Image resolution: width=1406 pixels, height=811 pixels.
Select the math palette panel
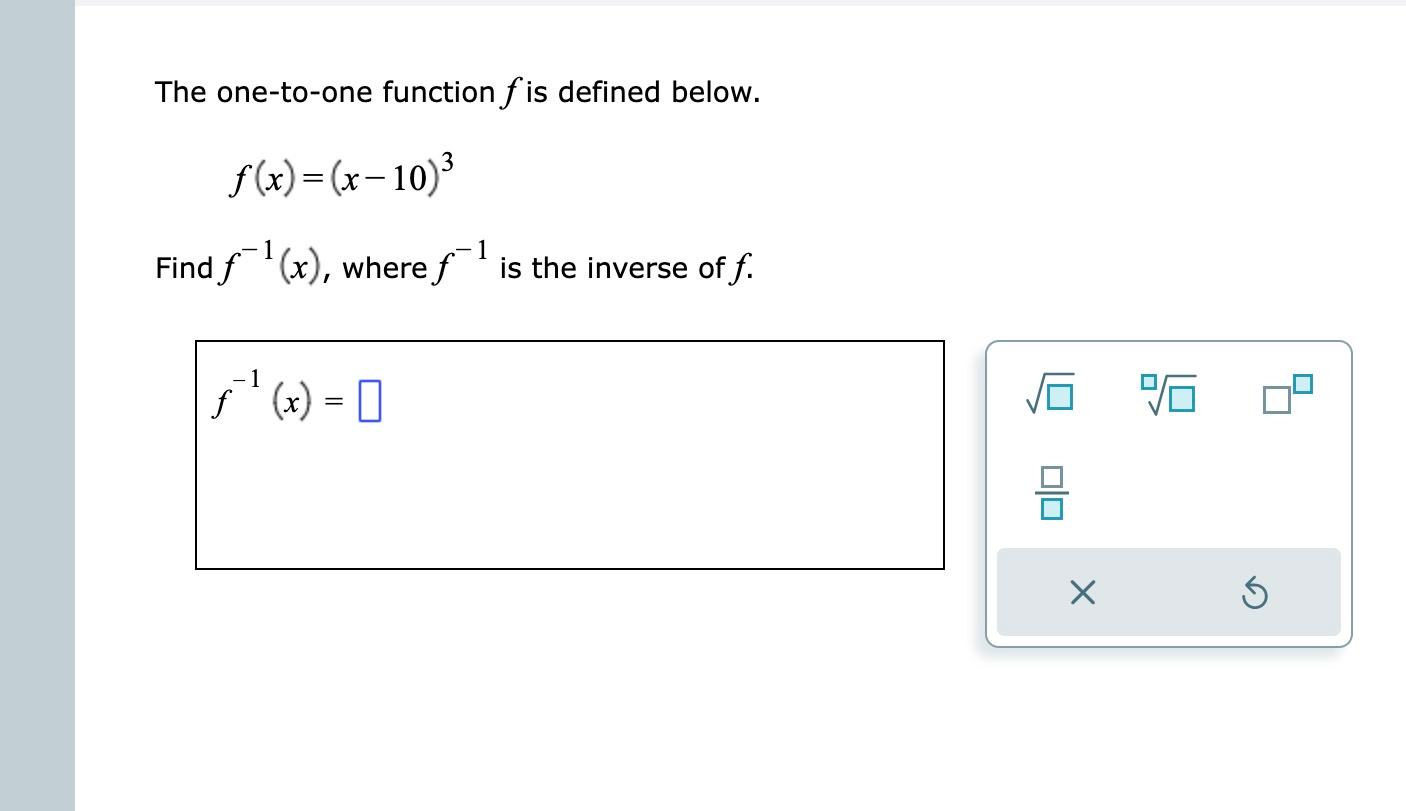[x=1168, y=493]
